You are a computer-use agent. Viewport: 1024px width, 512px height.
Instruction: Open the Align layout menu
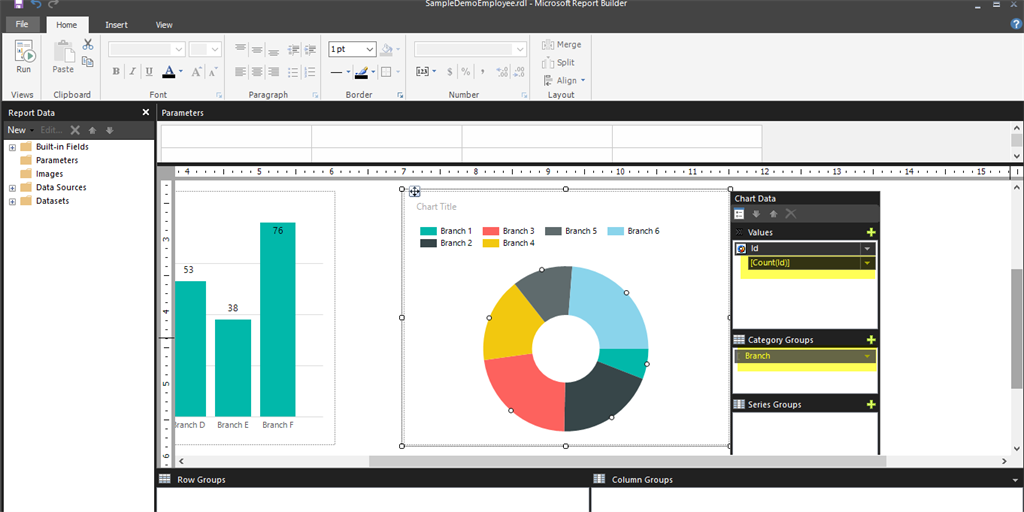pos(564,80)
